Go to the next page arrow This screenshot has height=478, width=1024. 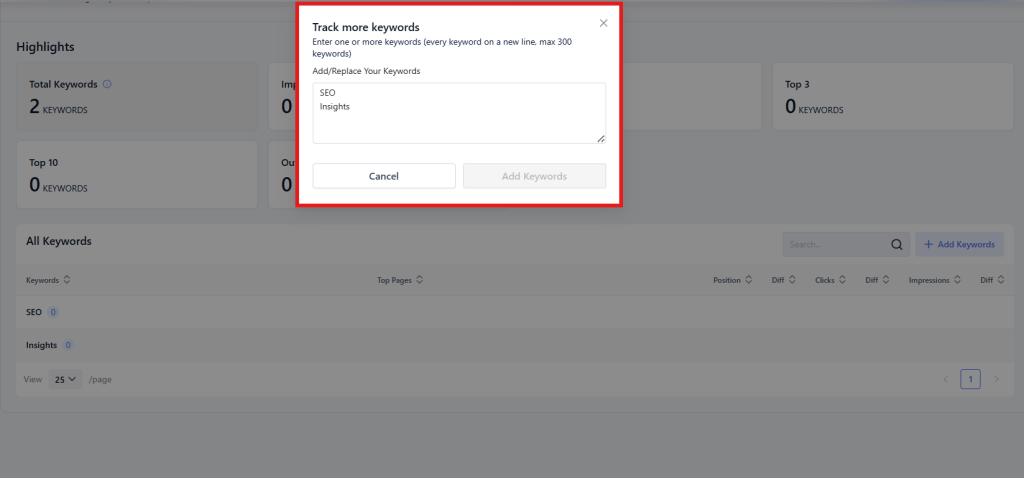point(996,379)
